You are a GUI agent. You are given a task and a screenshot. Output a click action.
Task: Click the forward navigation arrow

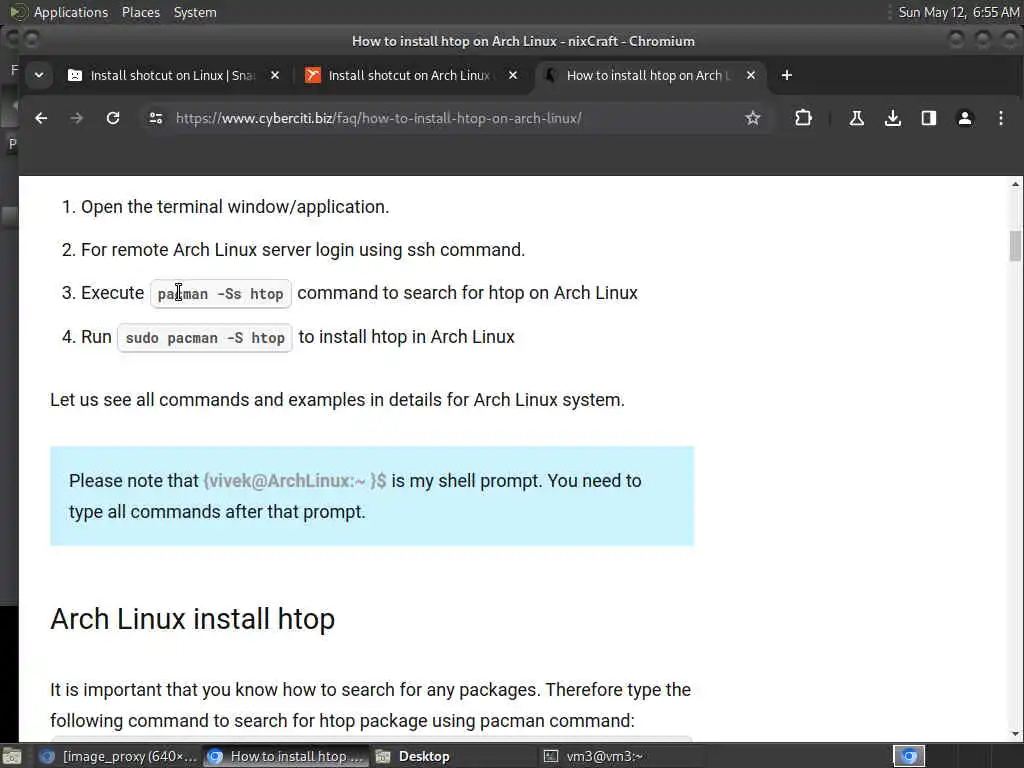(x=76, y=118)
